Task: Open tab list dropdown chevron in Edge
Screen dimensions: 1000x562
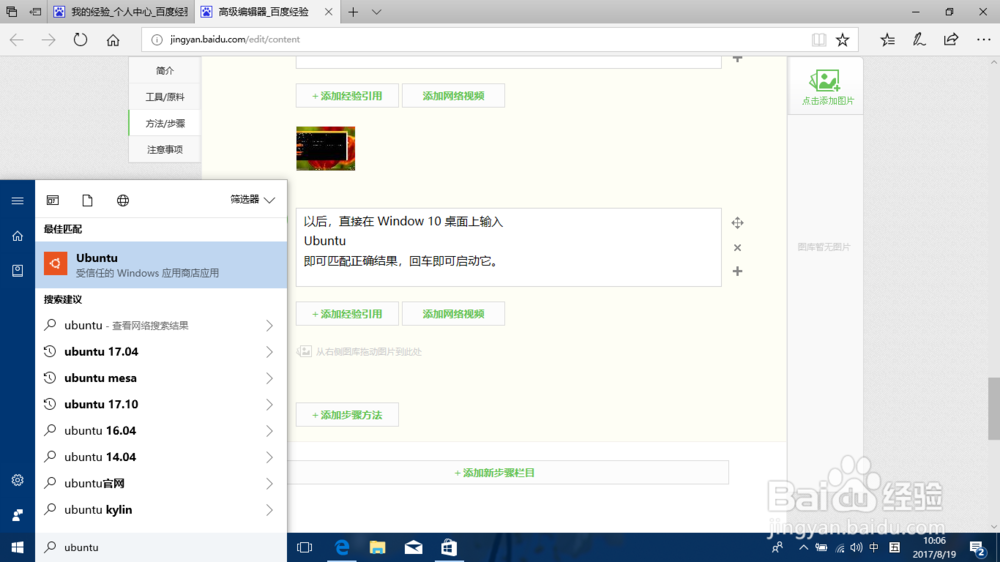Action: click(x=376, y=12)
